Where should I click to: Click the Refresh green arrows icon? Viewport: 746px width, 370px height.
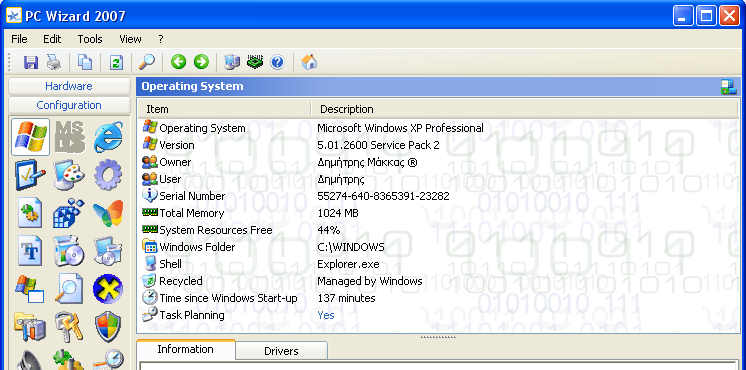click(x=116, y=62)
